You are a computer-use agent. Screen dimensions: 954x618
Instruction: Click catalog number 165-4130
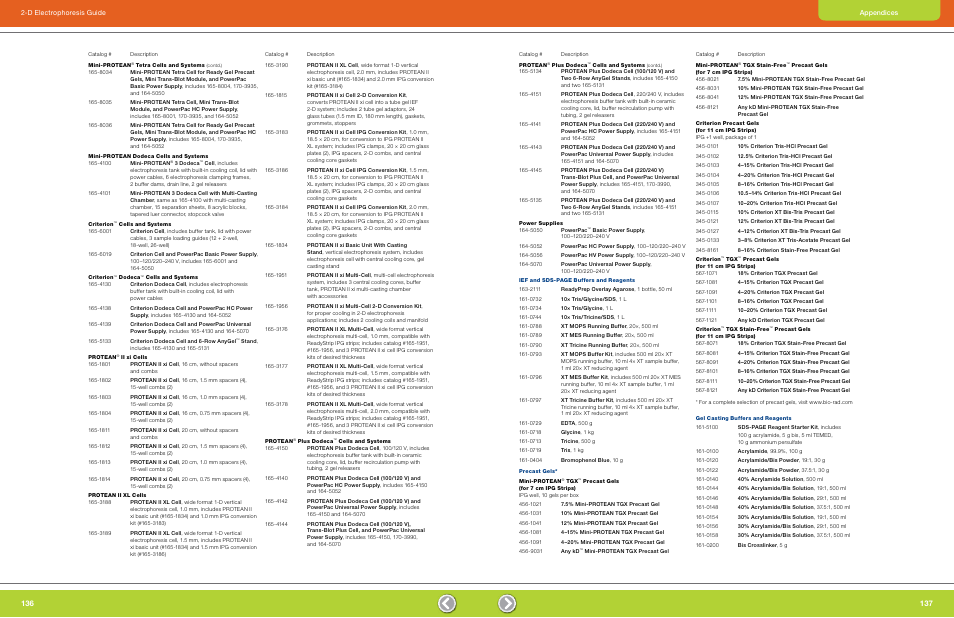click(x=100, y=284)
